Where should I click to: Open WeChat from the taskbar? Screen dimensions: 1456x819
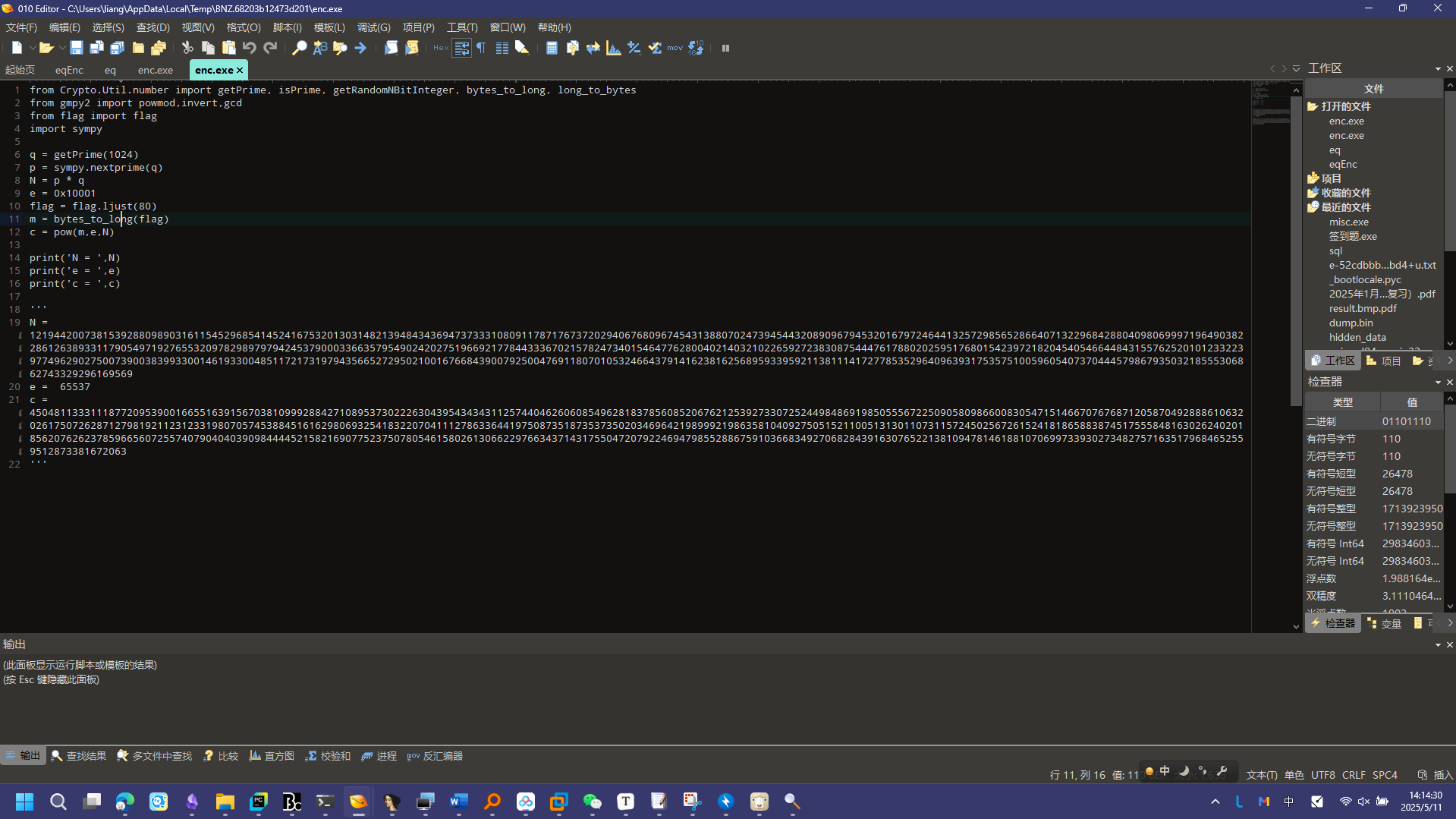pos(592,802)
